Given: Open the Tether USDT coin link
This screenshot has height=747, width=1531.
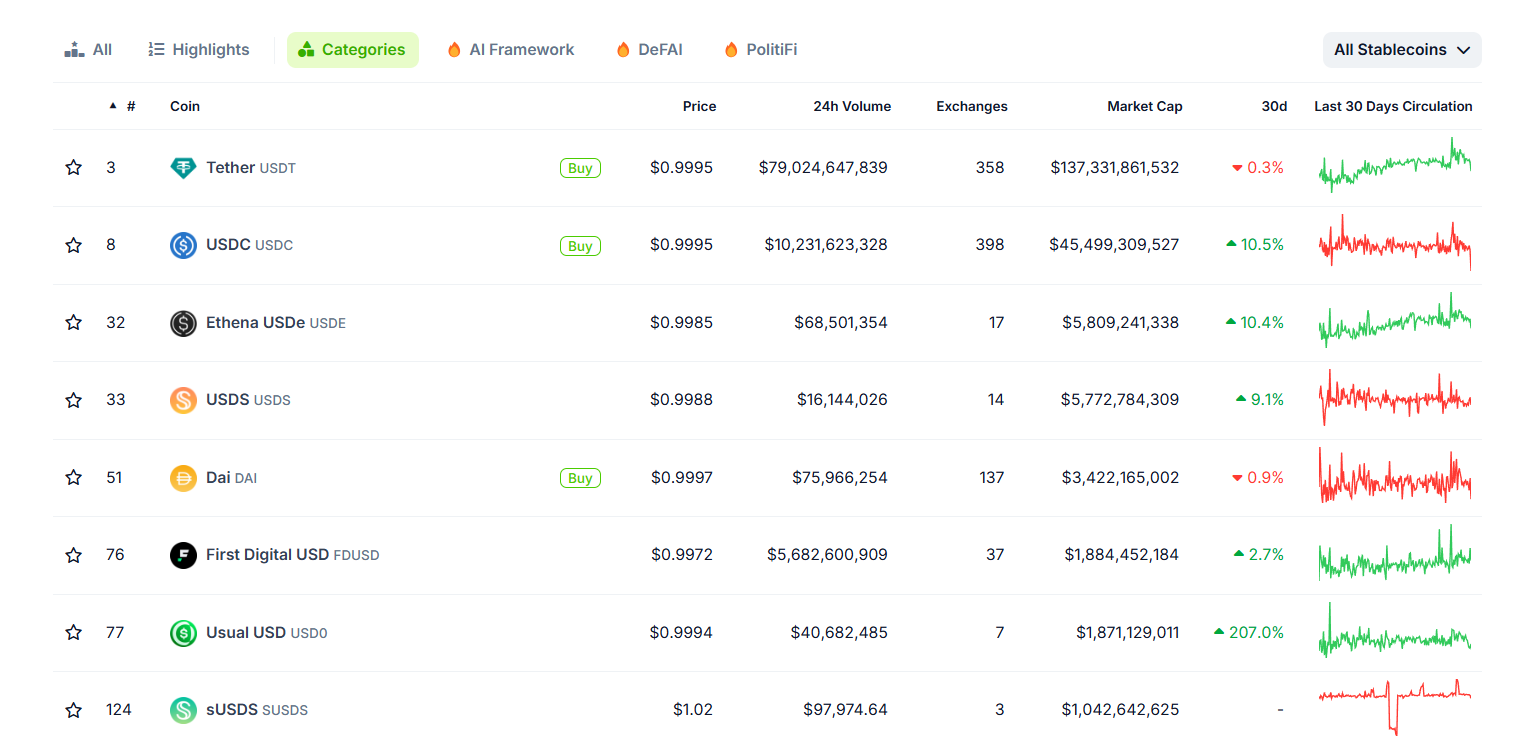Looking at the screenshot, I should [251, 168].
